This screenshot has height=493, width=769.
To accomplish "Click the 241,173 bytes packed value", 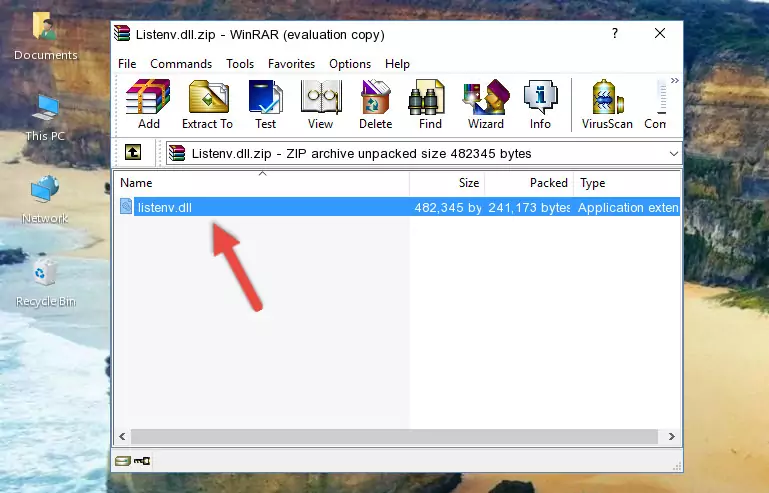I will coord(529,208).
